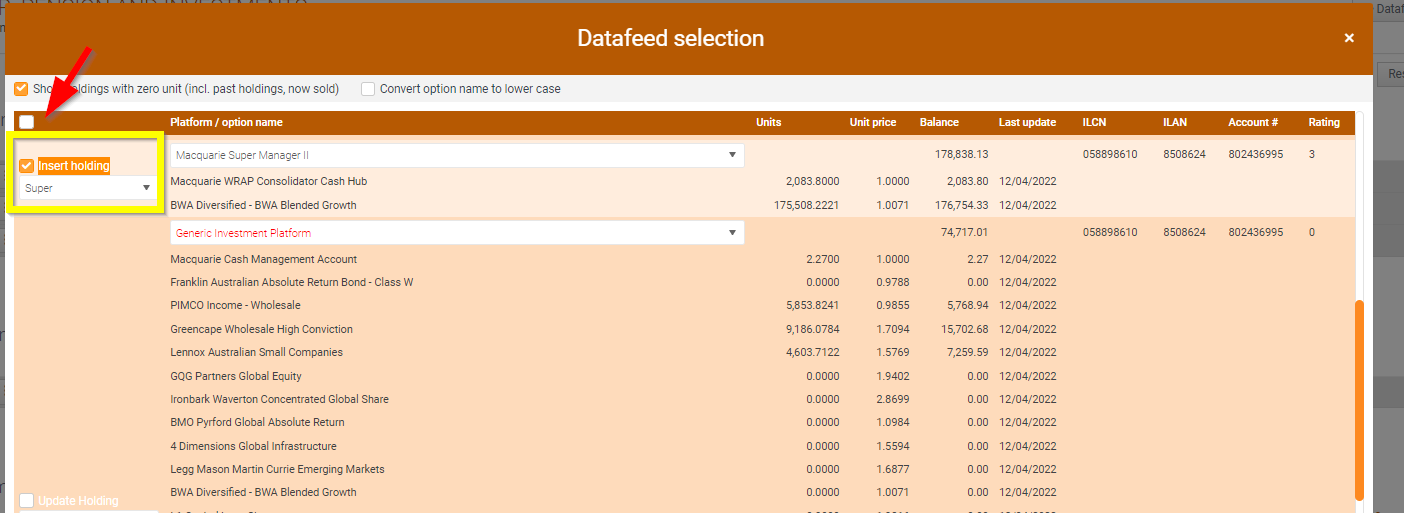The image size is (1404, 513).
Task: Click the Unit price column header
Action: click(873, 122)
